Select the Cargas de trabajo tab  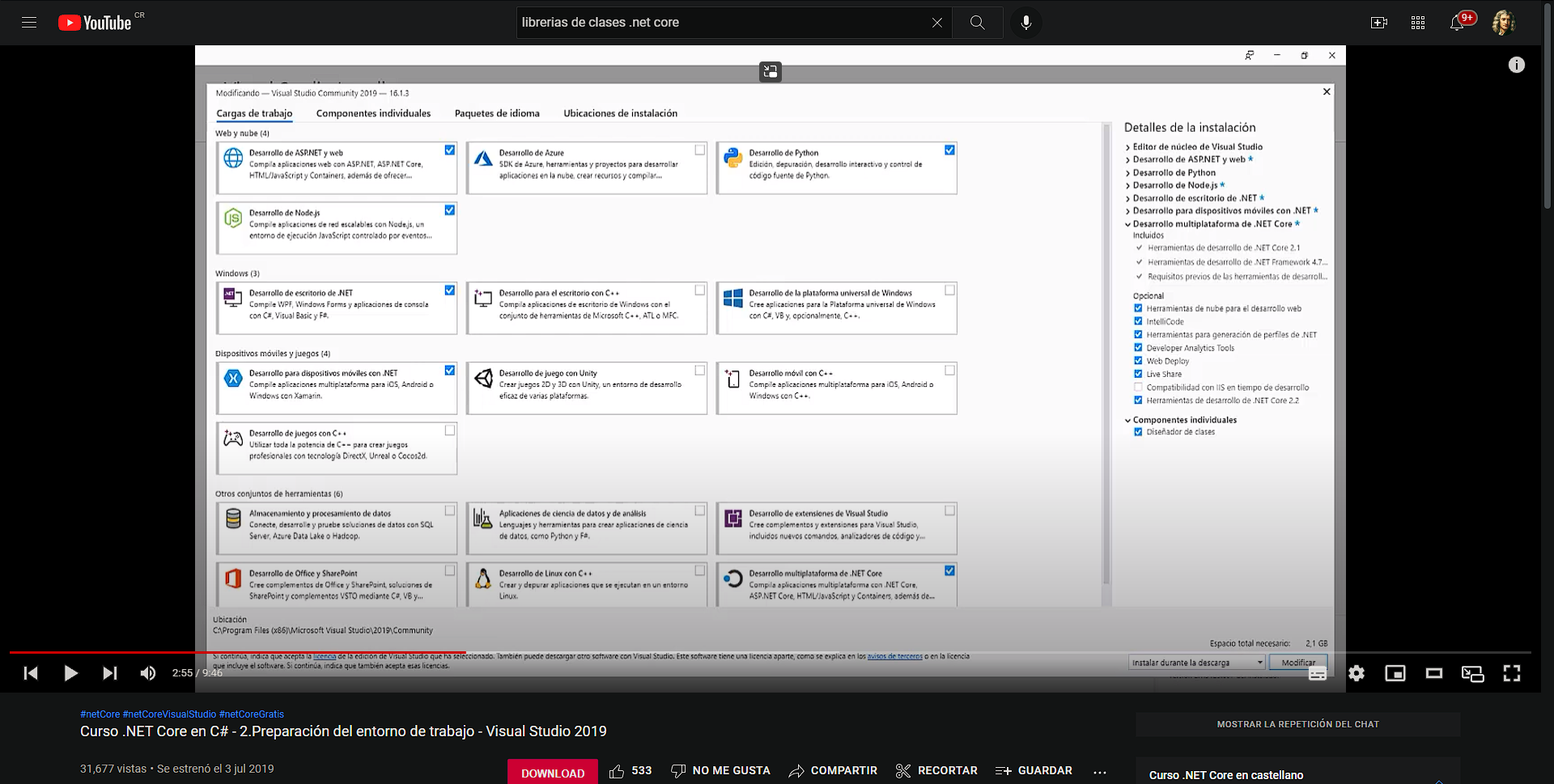click(x=254, y=113)
